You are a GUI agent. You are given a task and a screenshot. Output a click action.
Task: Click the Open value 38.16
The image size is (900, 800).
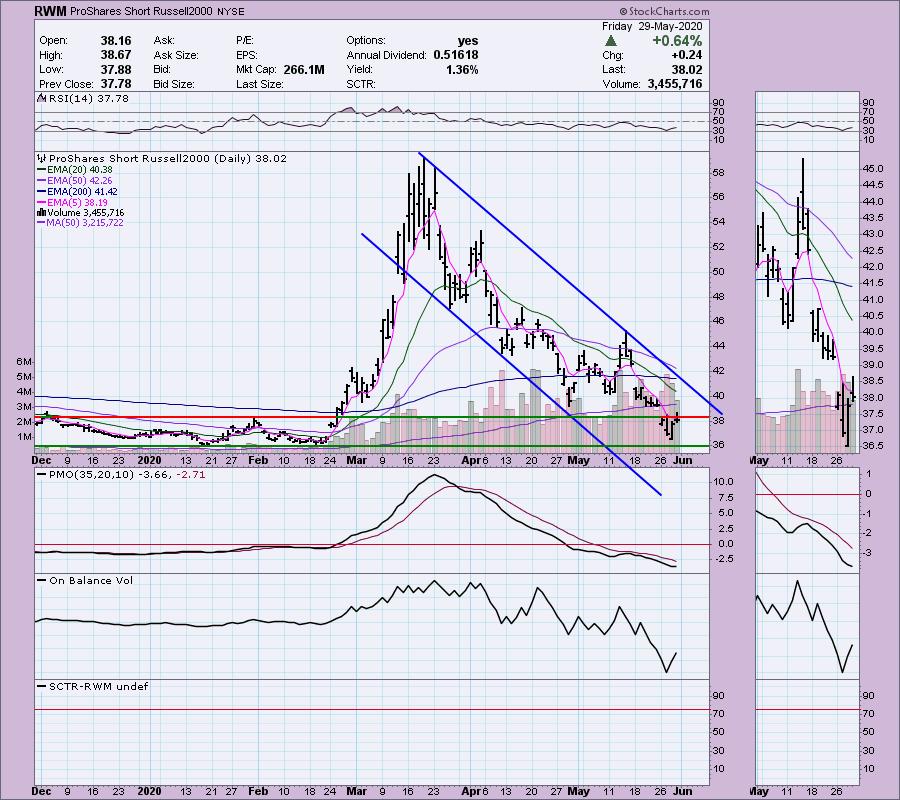coord(116,41)
